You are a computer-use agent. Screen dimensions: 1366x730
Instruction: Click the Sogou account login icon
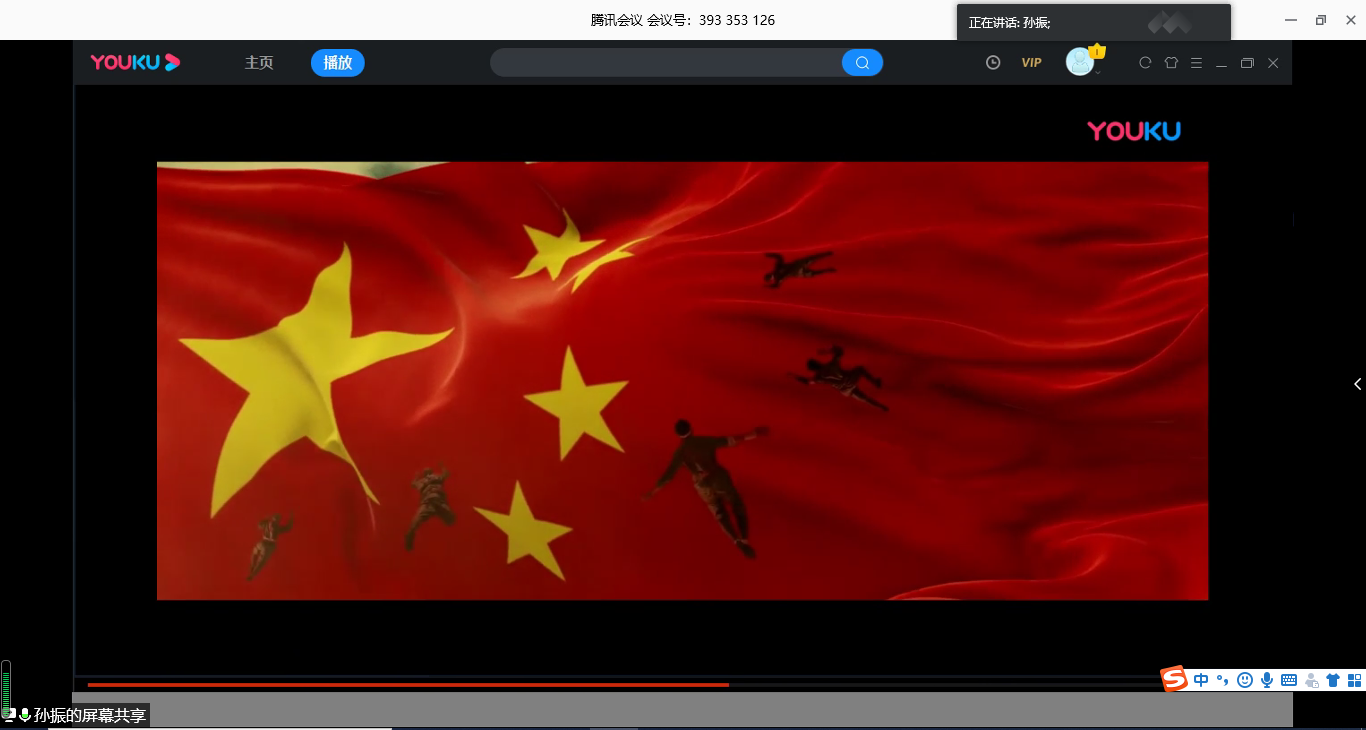pos(1311,680)
